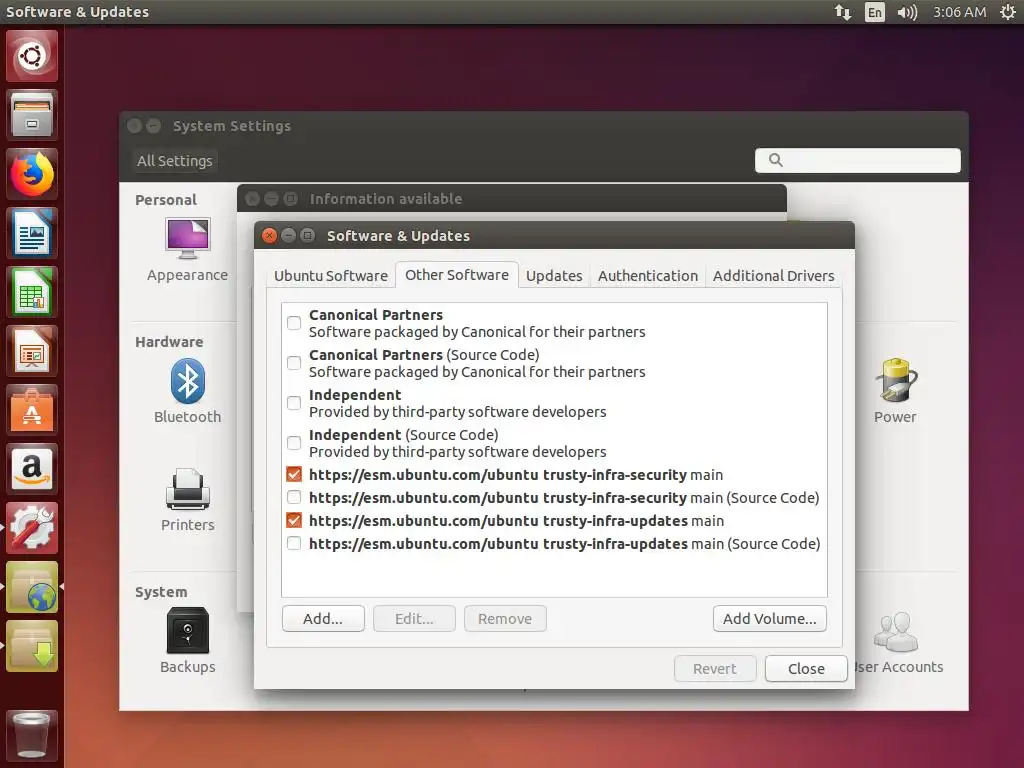Select trusty-infra-security main (Source Code) row text

click(x=564, y=498)
